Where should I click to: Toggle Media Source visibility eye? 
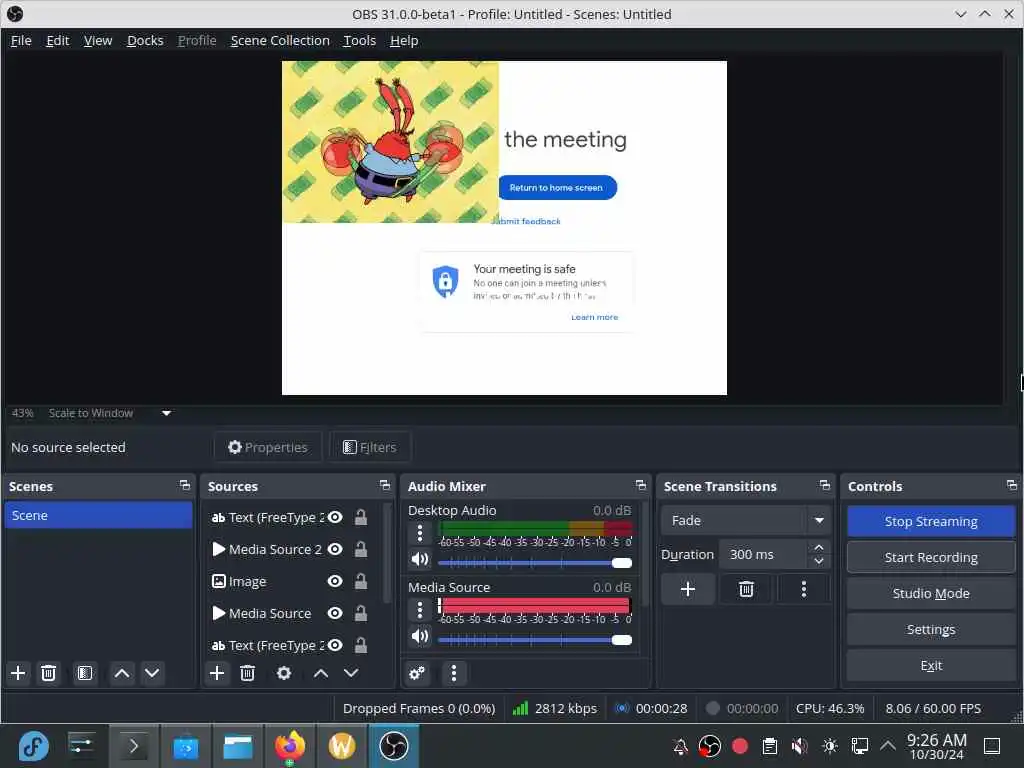tap(335, 613)
